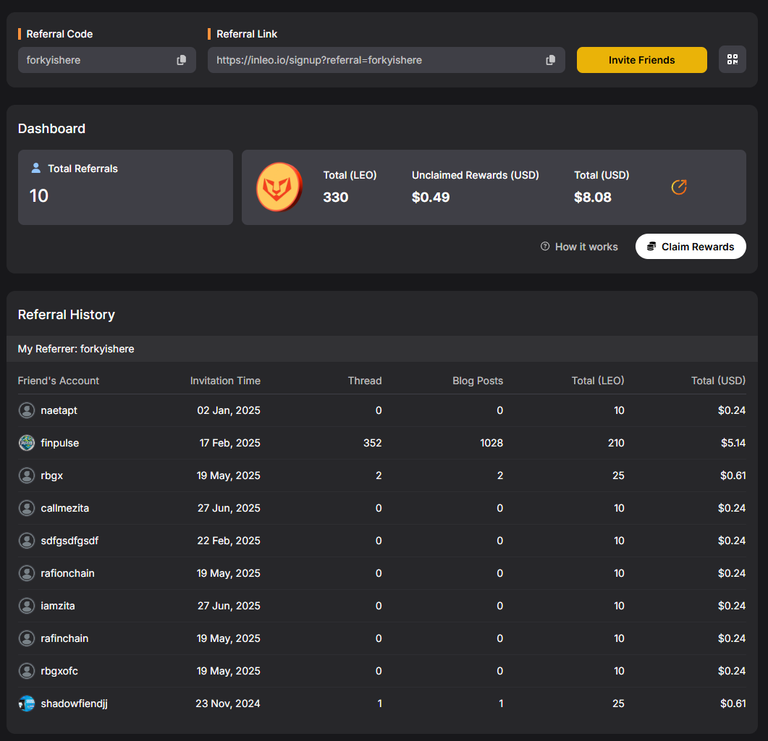Click the Dashboard heading
Viewport: 768px width, 741px height.
(x=51, y=128)
